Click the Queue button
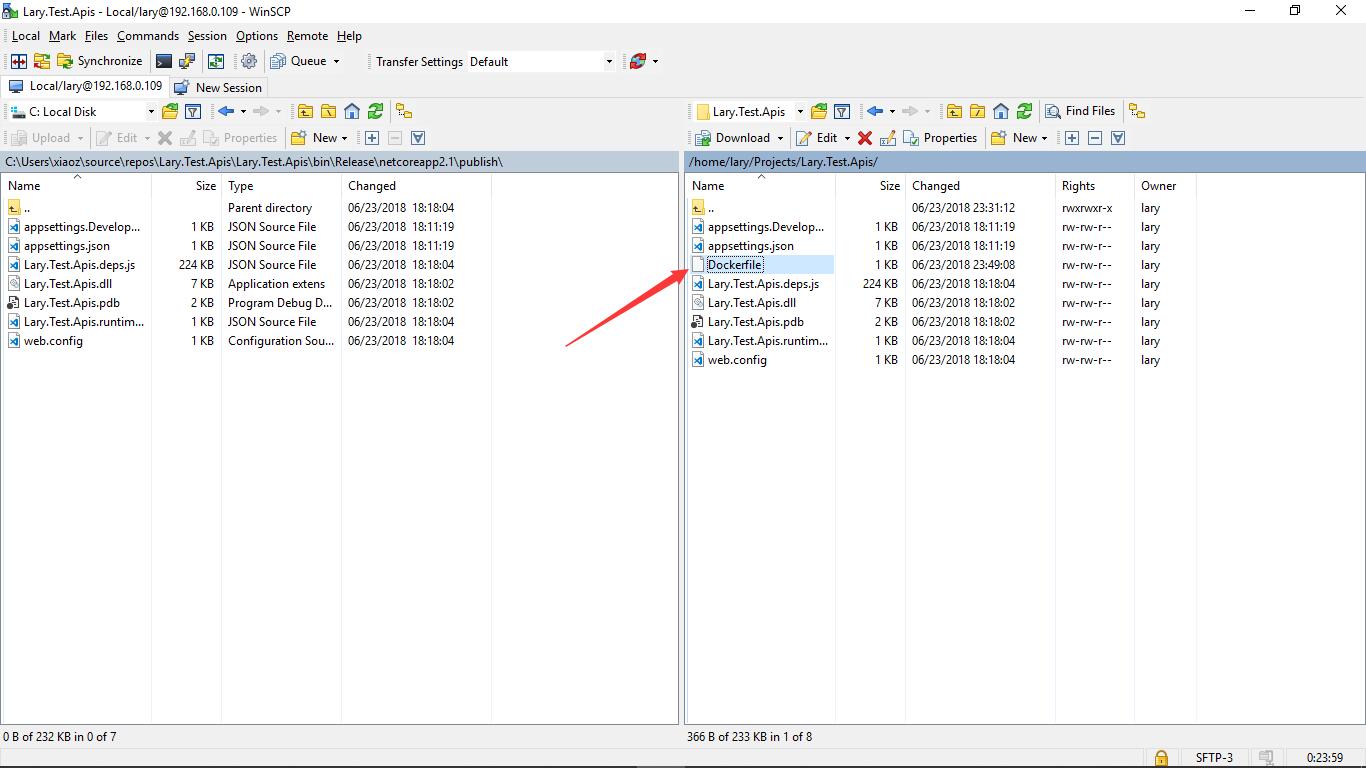 (x=299, y=61)
